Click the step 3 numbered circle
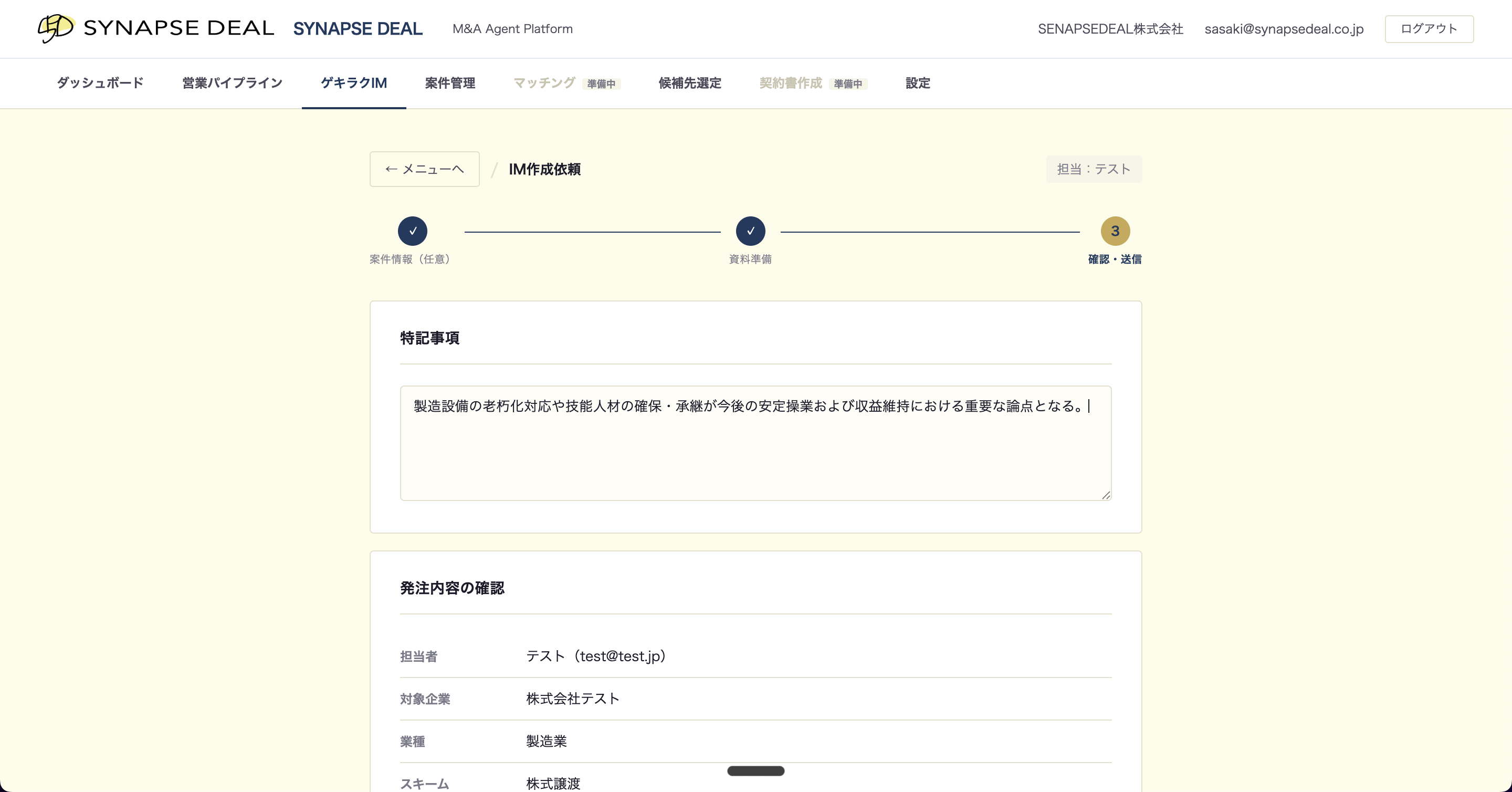Image resolution: width=1512 pixels, height=792 pixels. pyautogui.click(x=1115, y=231)
